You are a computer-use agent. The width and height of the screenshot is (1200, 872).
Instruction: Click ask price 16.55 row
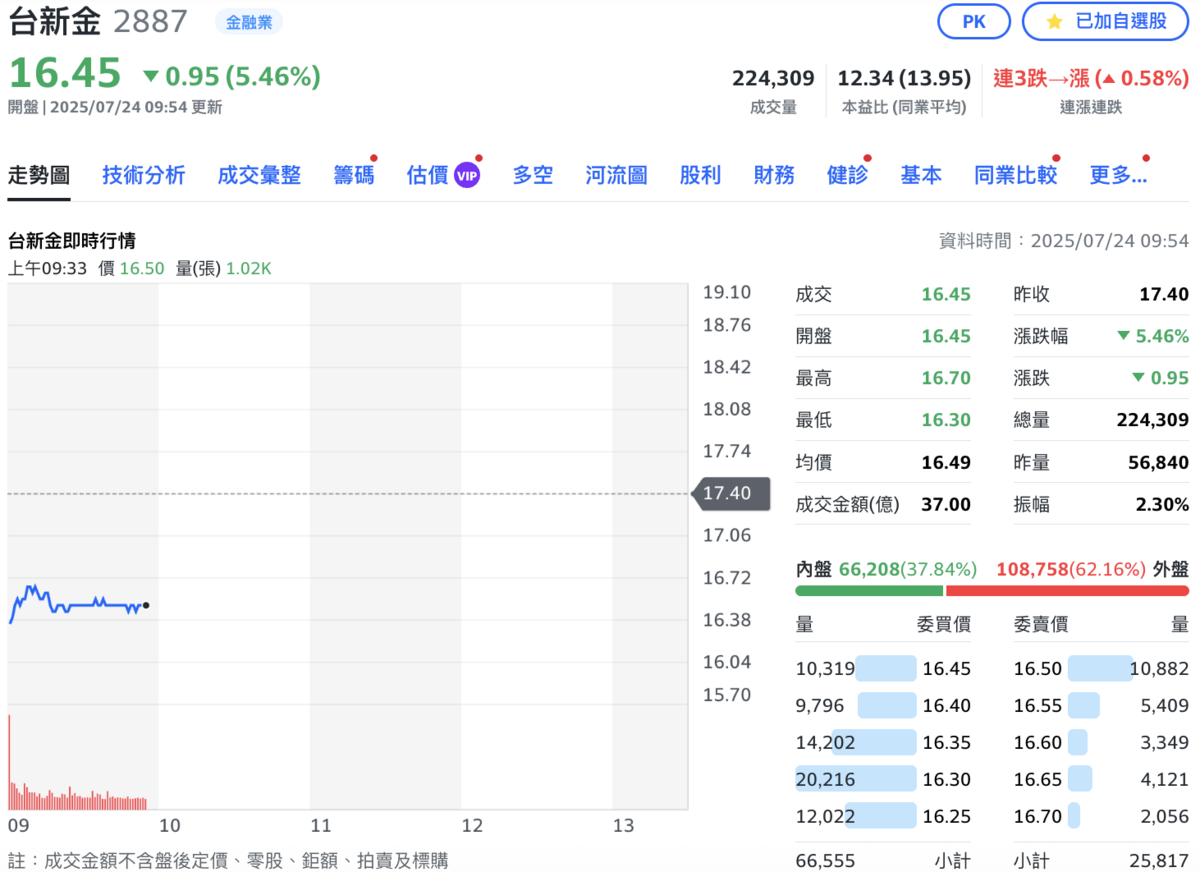coord(1101,705)
